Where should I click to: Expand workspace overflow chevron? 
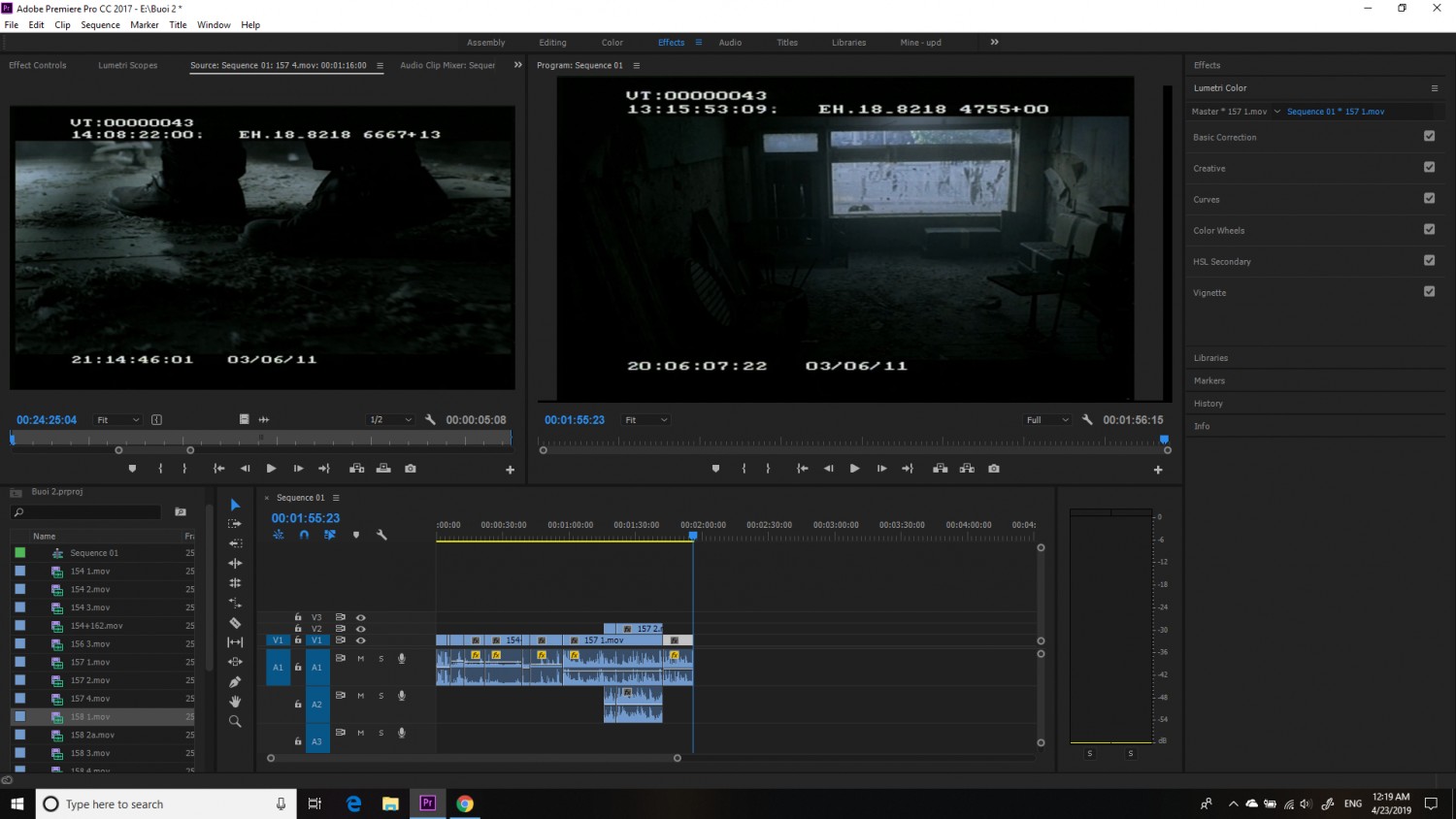pyautogui.click(x=995, y=42)
